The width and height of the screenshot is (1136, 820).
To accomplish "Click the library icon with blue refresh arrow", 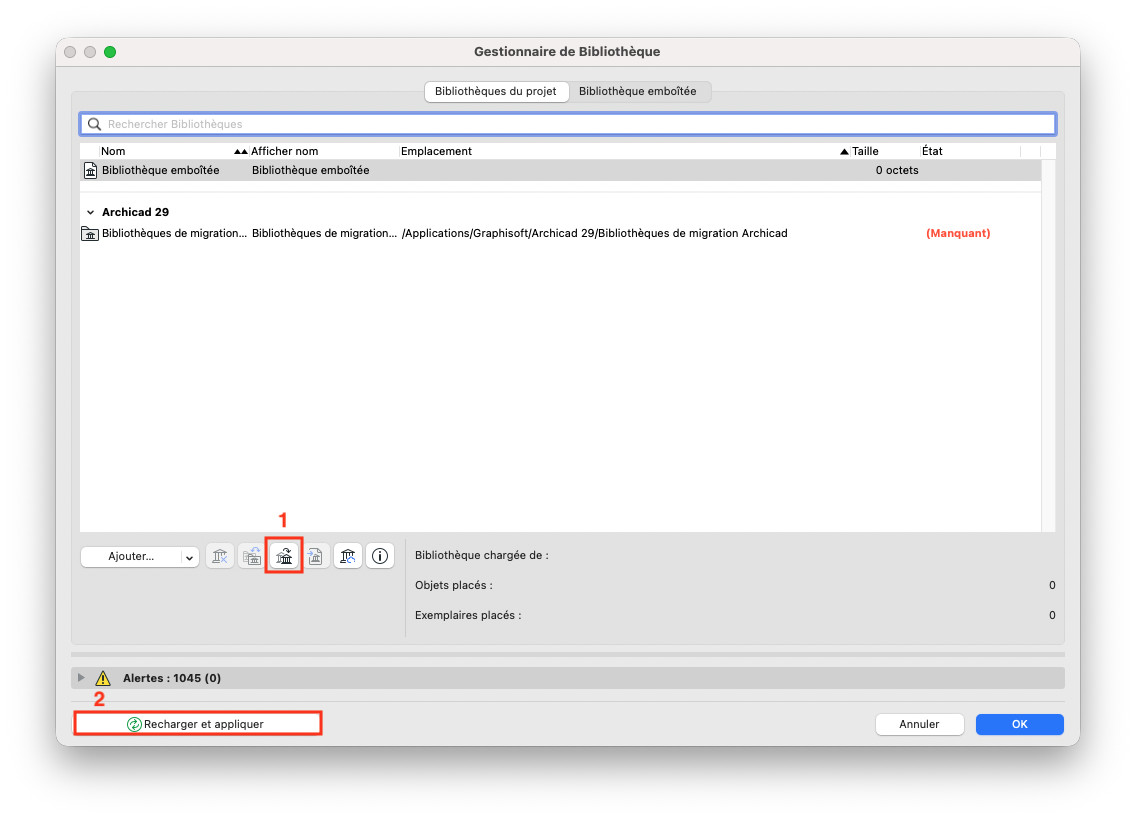I will [x=348, y=556].
